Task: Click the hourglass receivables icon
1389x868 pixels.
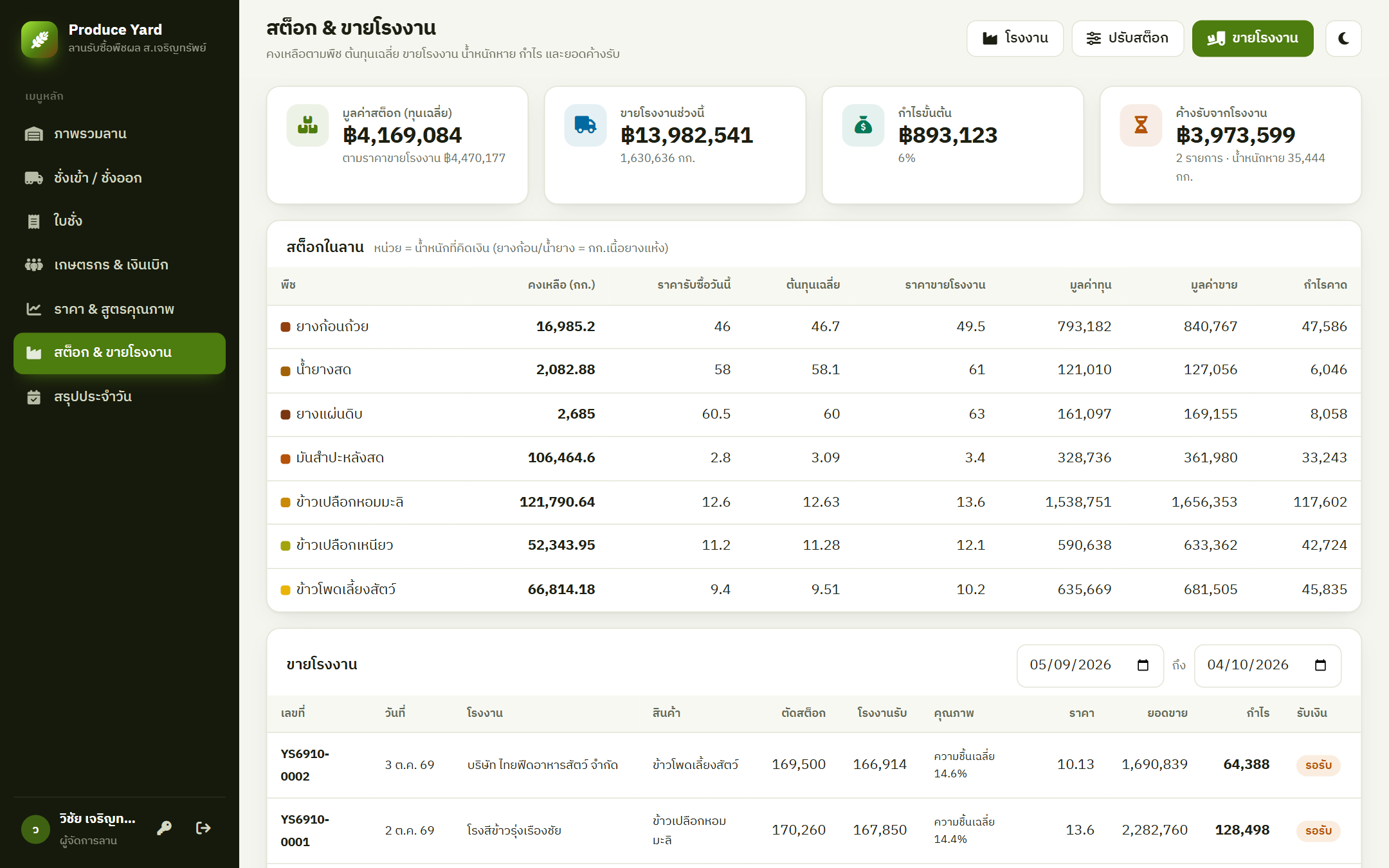Action: click(x=1141, y=125)
